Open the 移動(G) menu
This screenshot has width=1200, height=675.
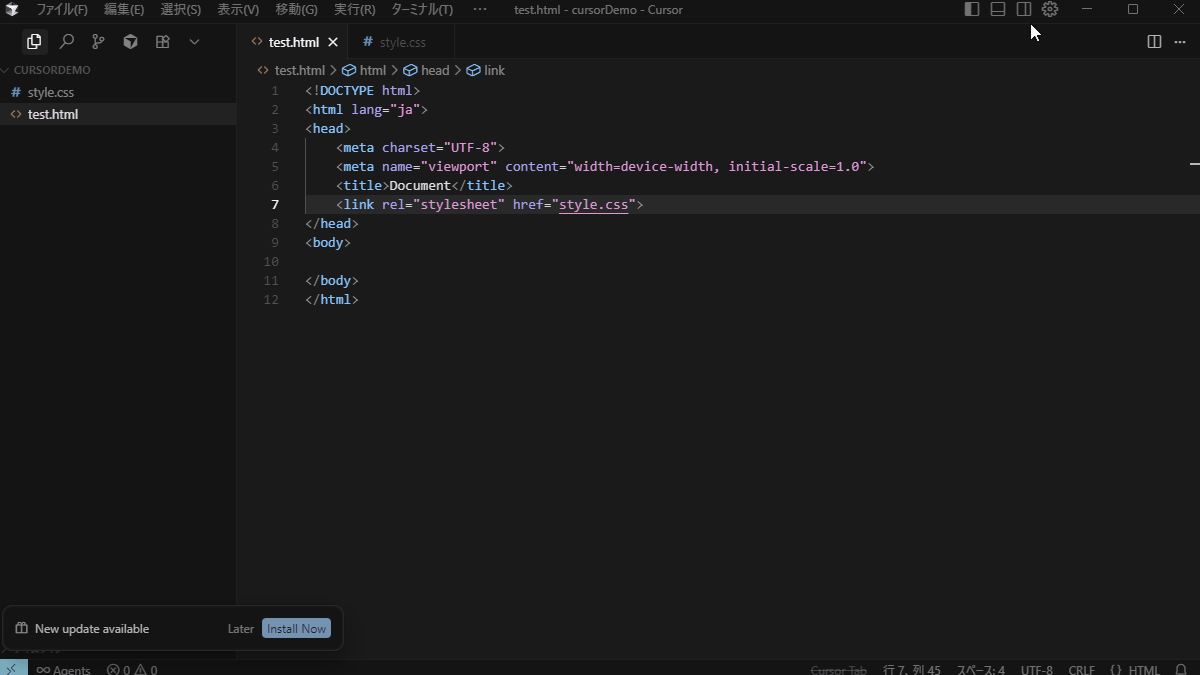(x=296, y=10)
